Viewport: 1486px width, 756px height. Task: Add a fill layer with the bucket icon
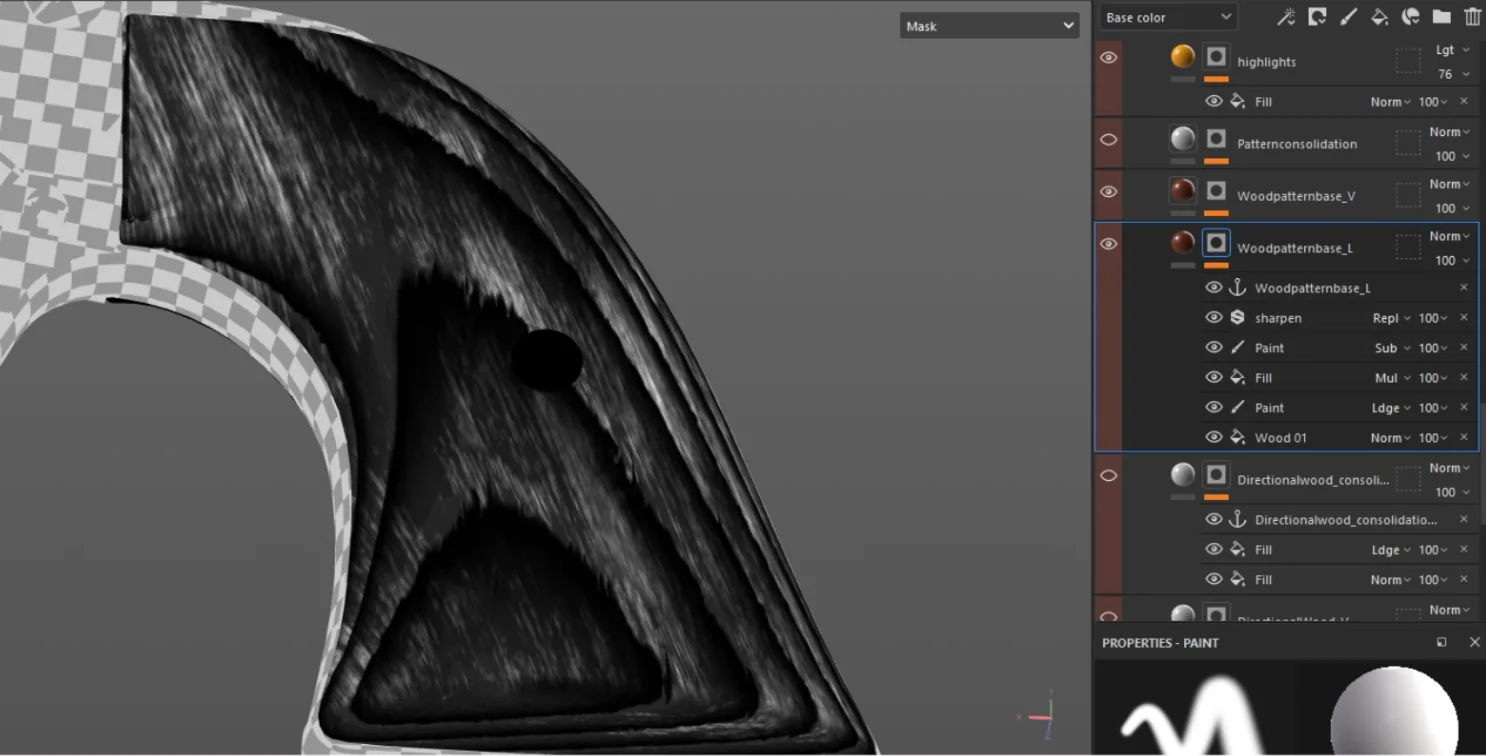click(1379, 16)
